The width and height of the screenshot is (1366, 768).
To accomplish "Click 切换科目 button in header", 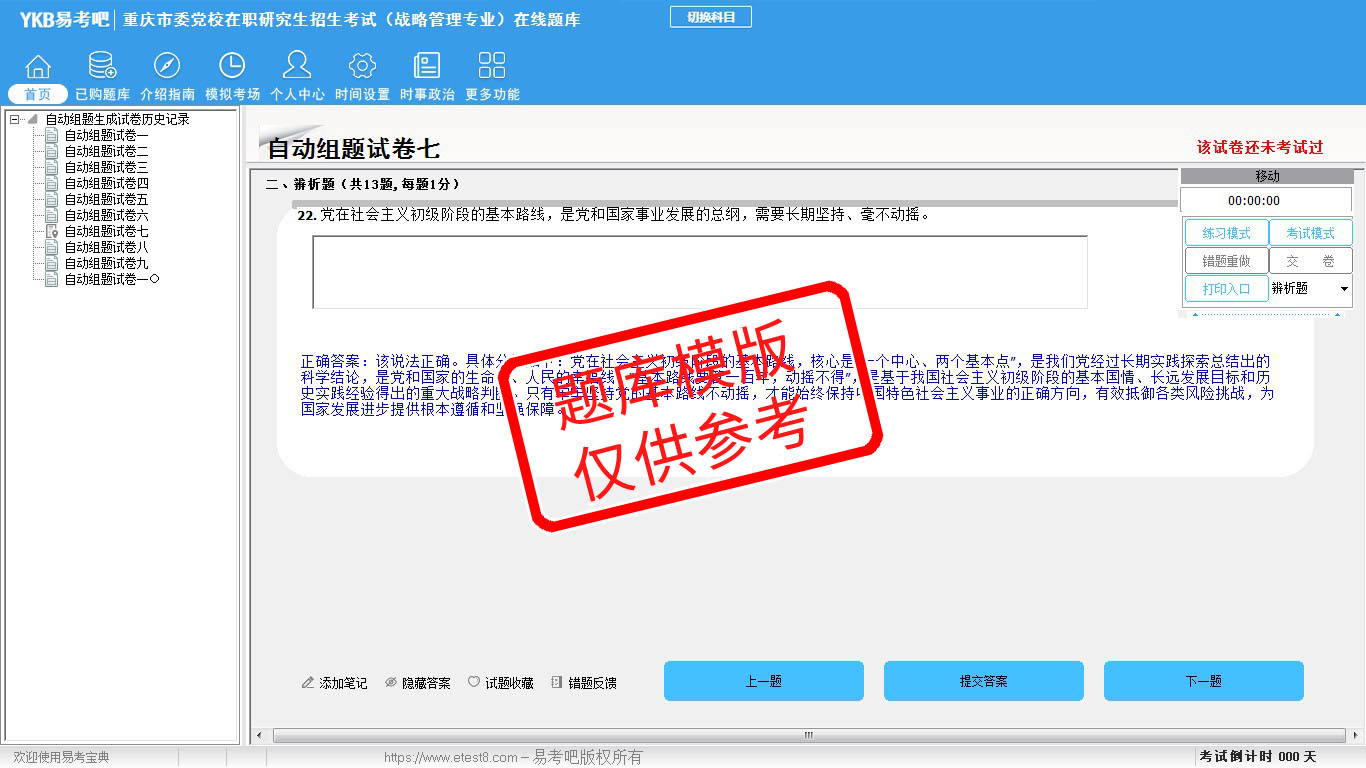I will pyautogui.click(x=710, y=17).
